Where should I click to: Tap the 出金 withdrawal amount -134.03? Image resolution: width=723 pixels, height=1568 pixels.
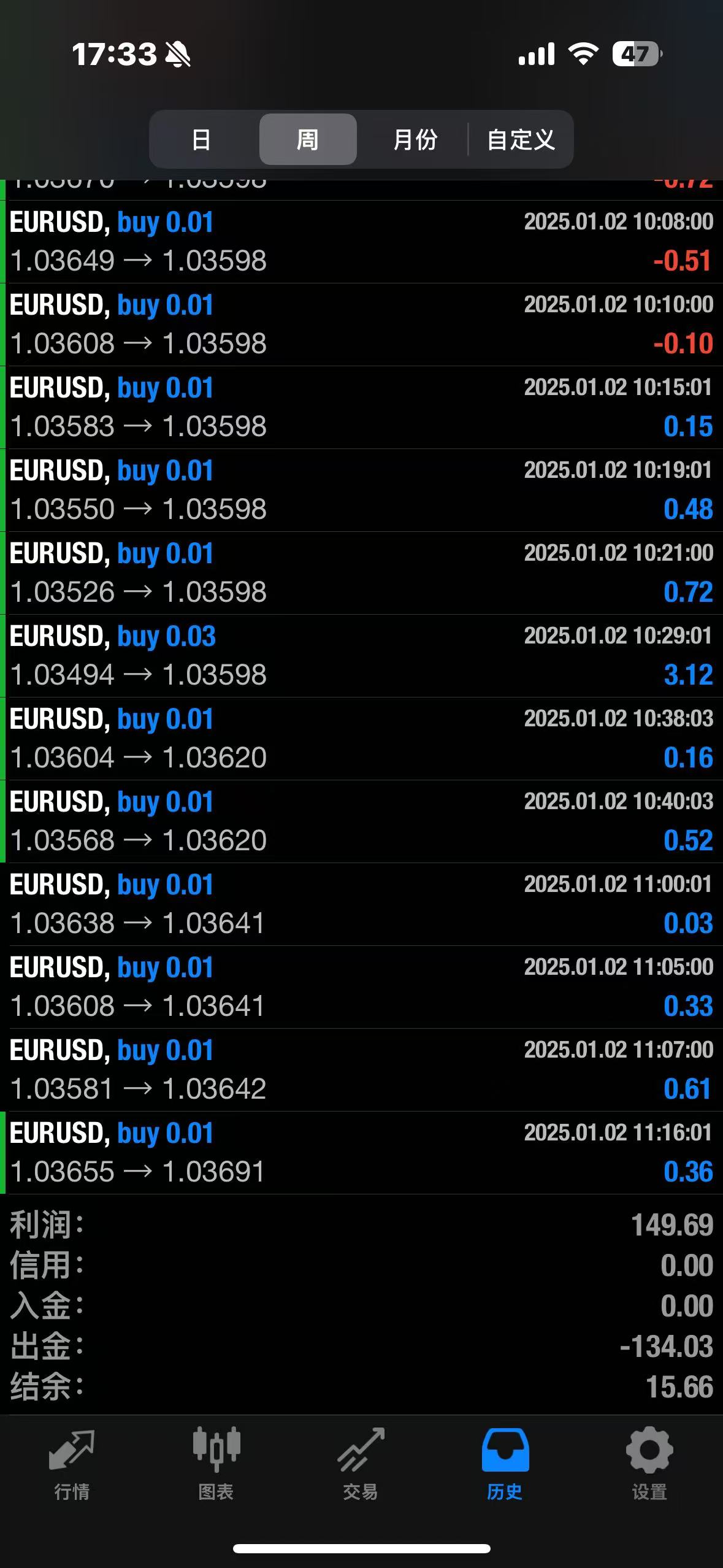pyautogui.click(x=666, y=1347)
